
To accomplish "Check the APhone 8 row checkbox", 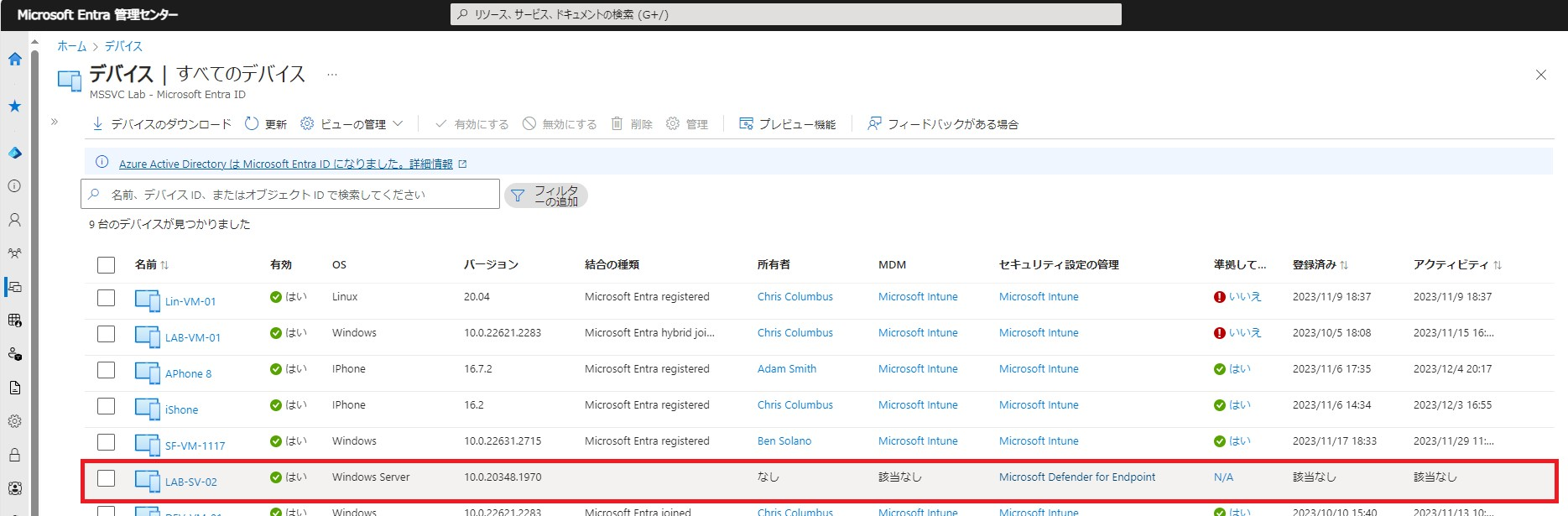I will 106,369.
